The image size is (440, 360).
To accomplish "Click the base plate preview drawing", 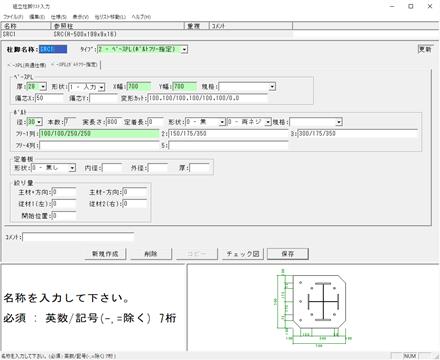I will [x=313, y=307].
